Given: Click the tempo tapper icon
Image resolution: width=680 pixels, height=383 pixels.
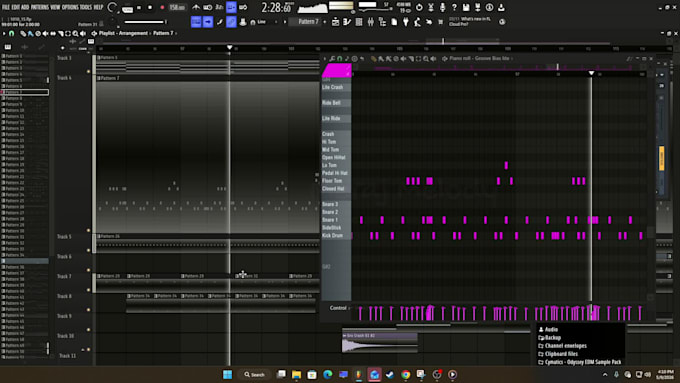Looking at the screenshot, I should (417, 22).
